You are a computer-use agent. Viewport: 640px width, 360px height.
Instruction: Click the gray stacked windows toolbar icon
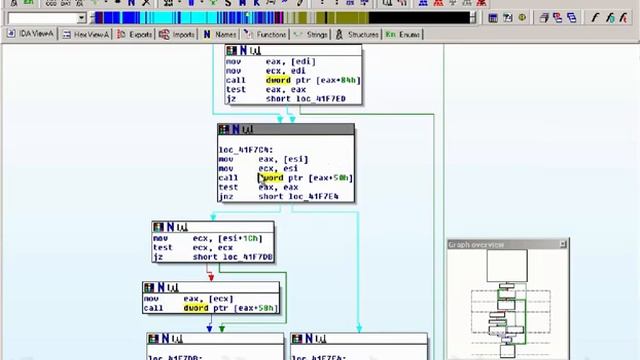coord(543,18)
